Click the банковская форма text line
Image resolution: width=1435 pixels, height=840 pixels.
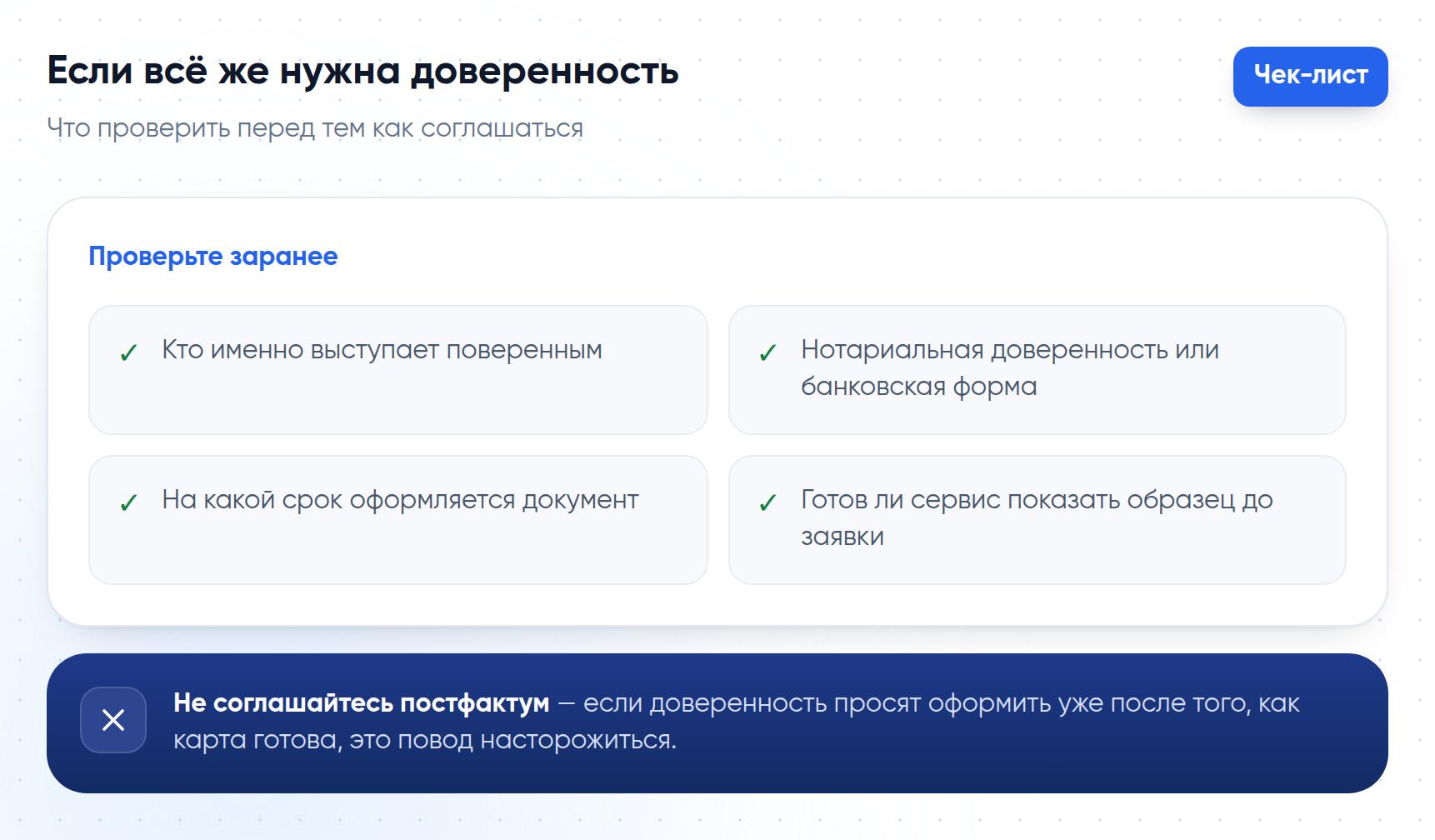(919, 387)
